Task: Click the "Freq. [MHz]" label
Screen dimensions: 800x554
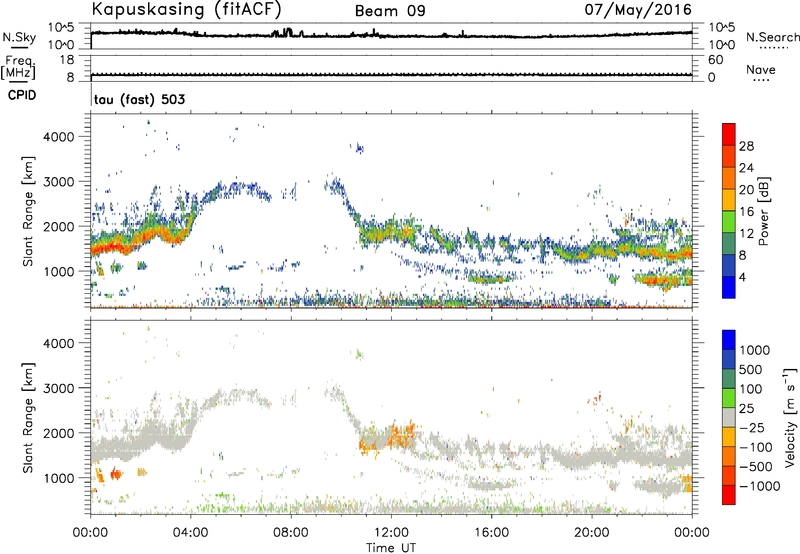Action: pyautogui.click(x=19, y=68)
